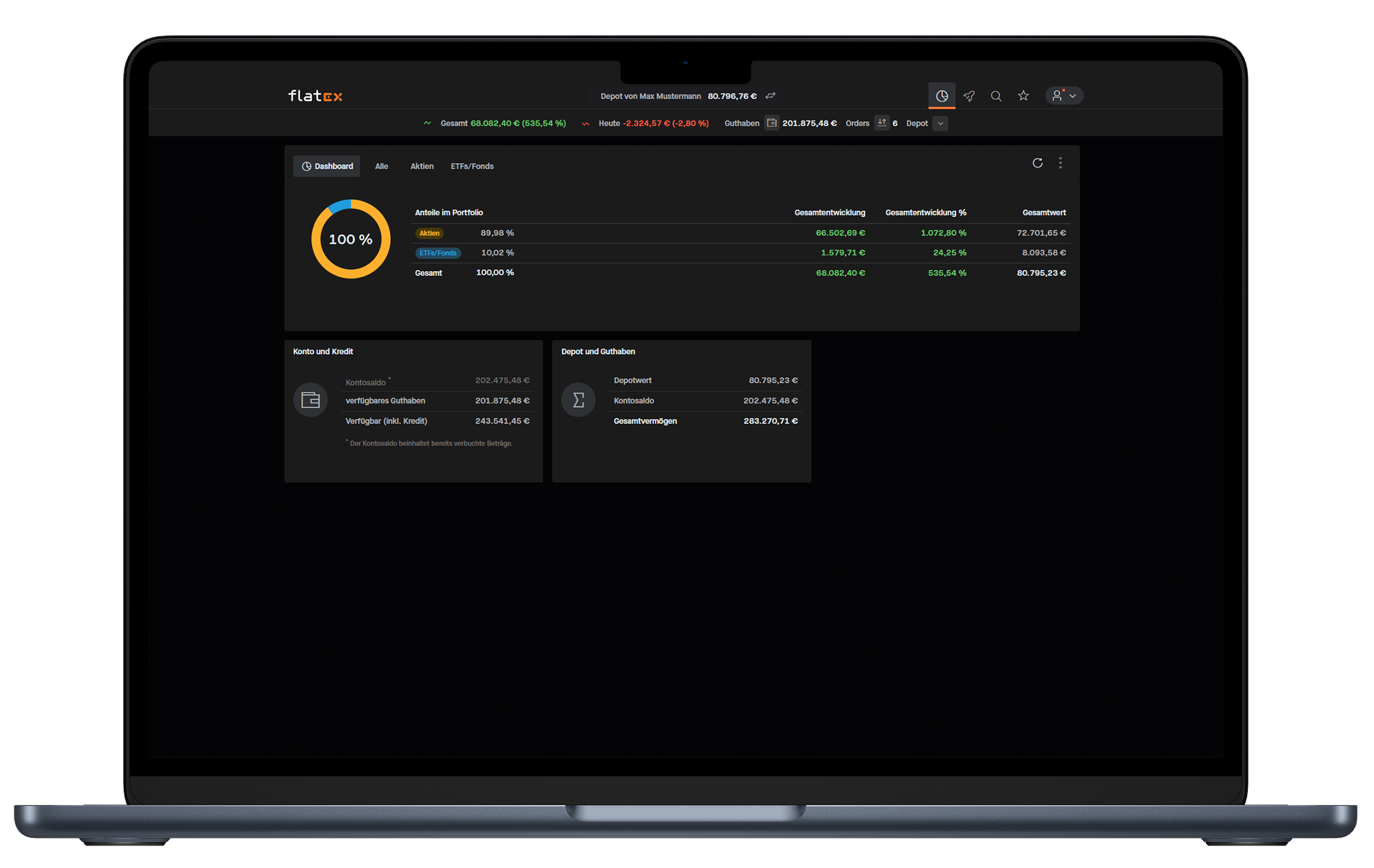Open the rocket launch icon in header
Image resolution: width=1374 pixels, height=868 pixels.
point(969,96)
